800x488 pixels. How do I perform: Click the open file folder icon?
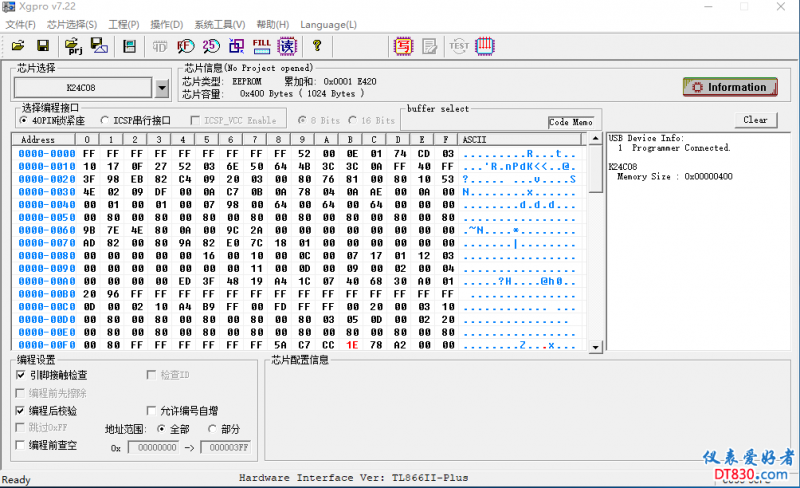[17, 45]
